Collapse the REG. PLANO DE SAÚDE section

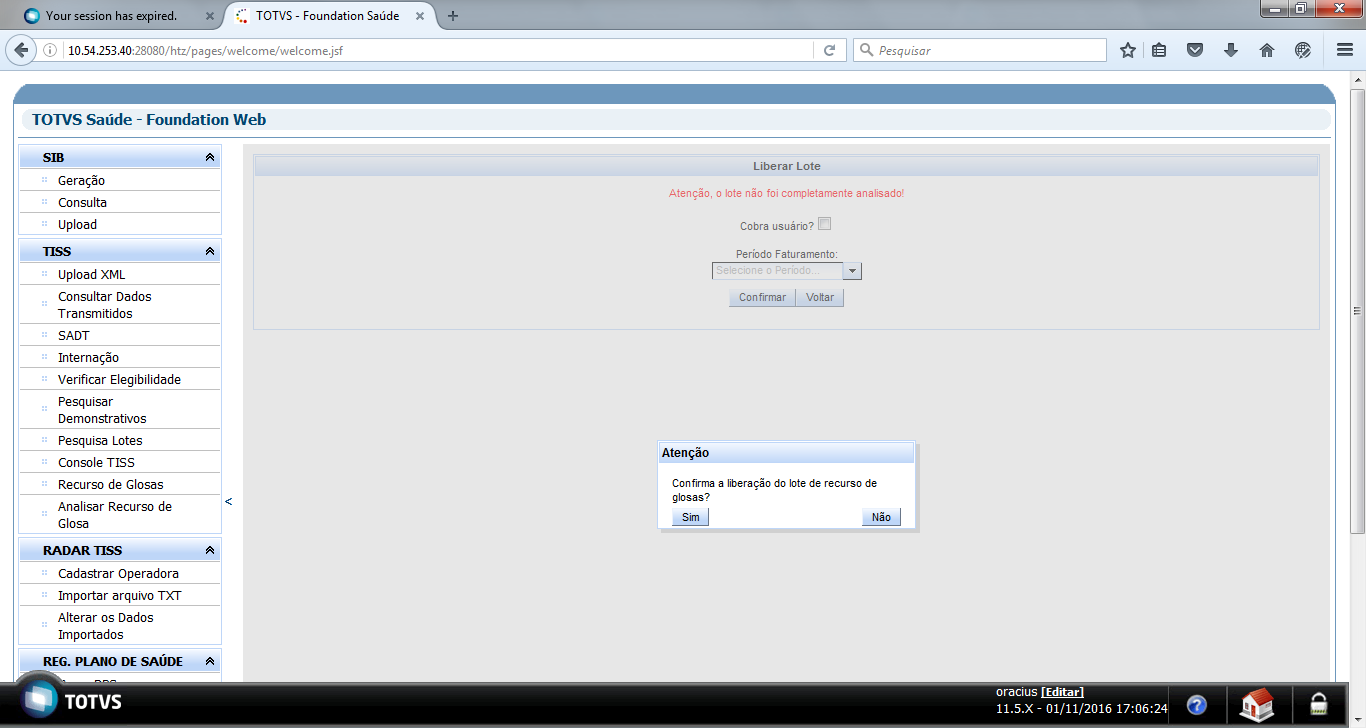click(x=210, y=662)
